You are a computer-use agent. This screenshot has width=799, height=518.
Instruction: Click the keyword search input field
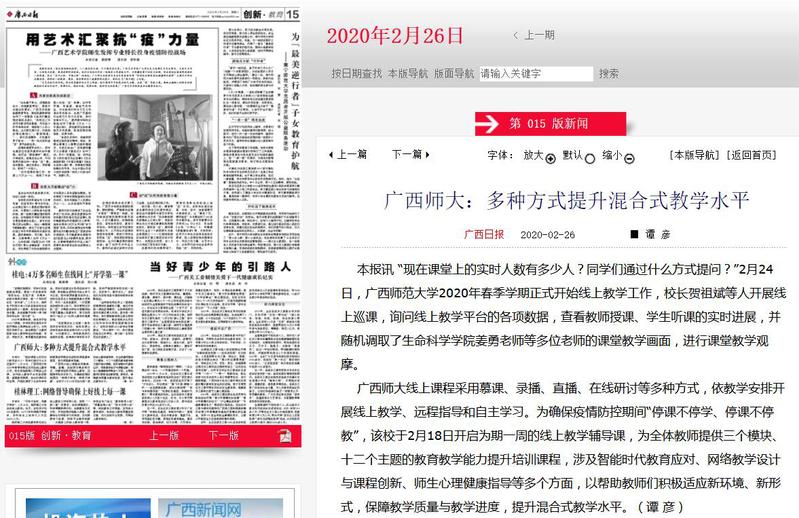[535, 73]
